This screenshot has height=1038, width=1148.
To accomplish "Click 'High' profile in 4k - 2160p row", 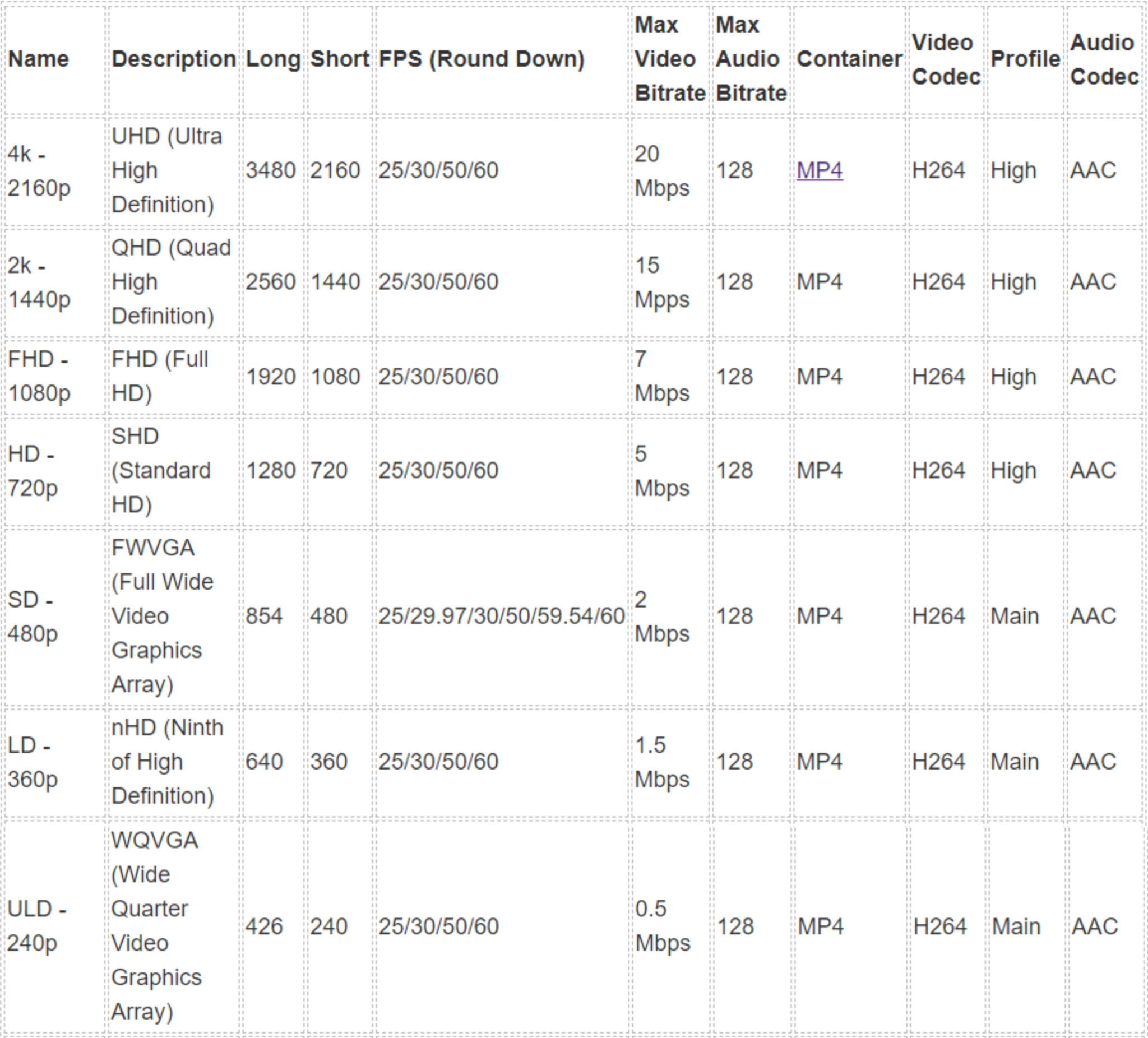I will 1013,171.
